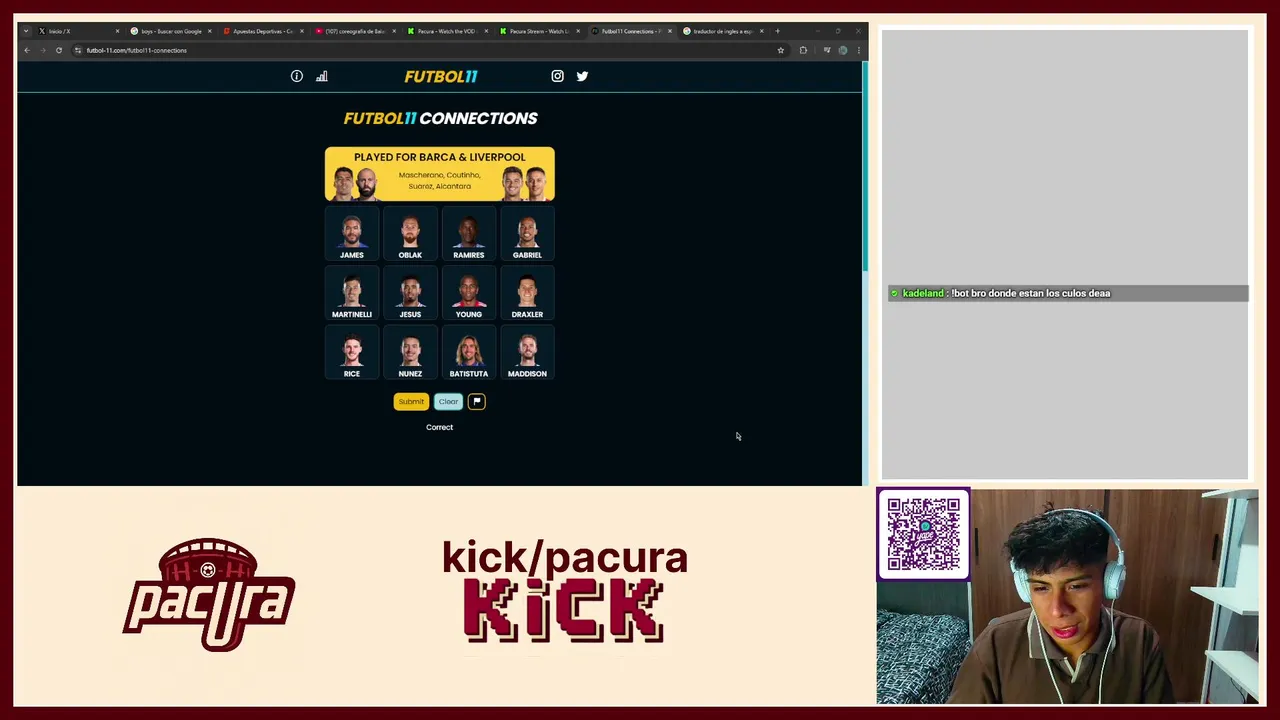
Task: Close the Futbol11 Connections tab
Action: [670, 31]
